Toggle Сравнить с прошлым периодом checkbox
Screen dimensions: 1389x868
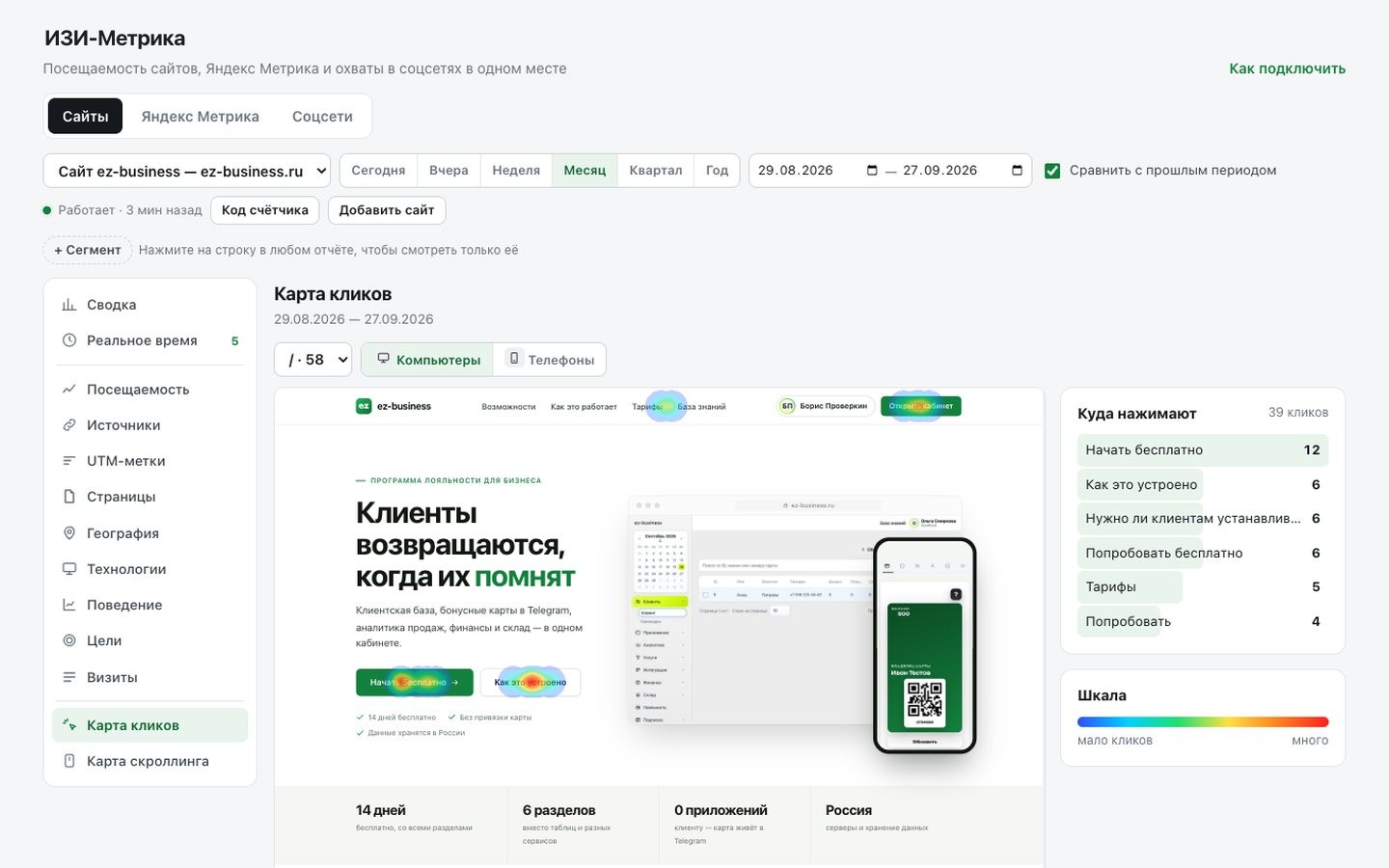click(1052, 171)
